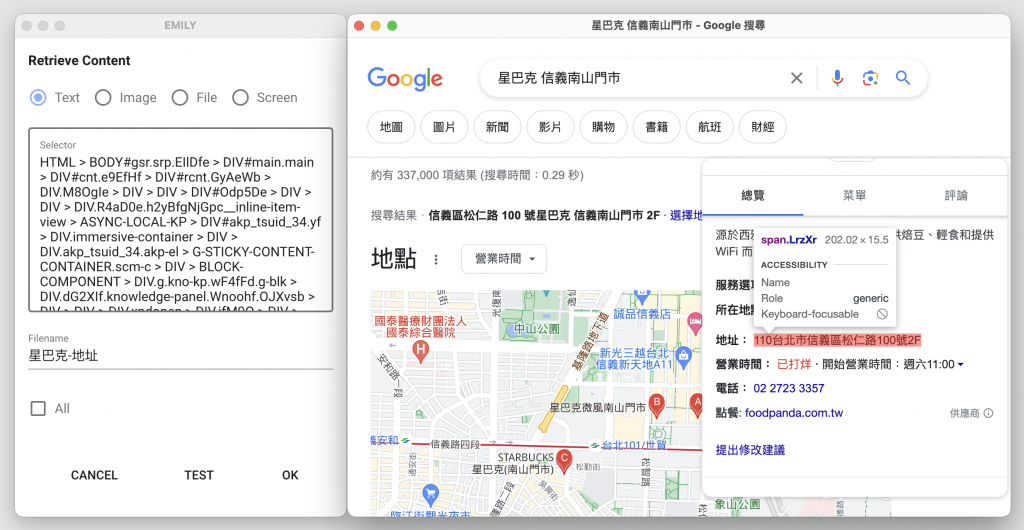Open the 航班 filter chip
The image size is (1024, 530).
[x=709, y=127]
